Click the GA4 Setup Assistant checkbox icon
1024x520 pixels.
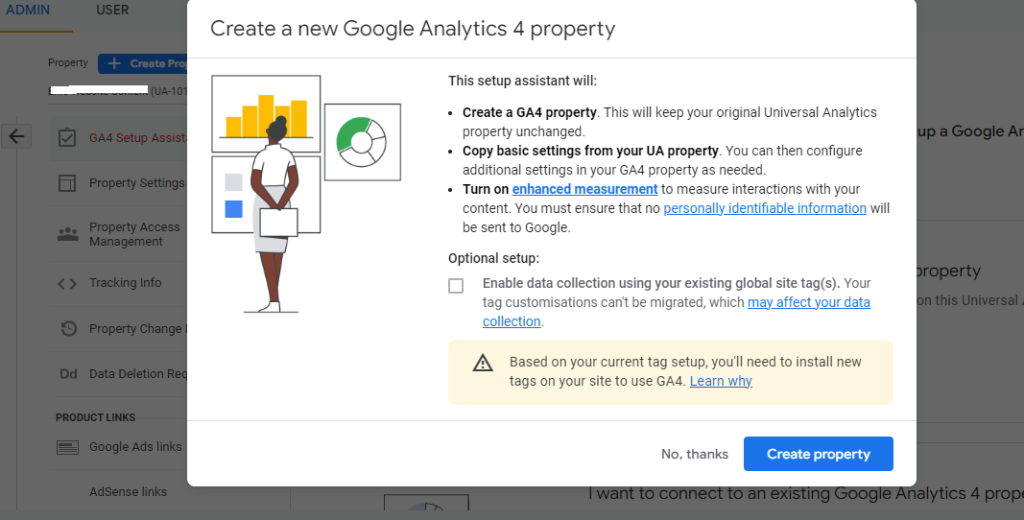67,138
